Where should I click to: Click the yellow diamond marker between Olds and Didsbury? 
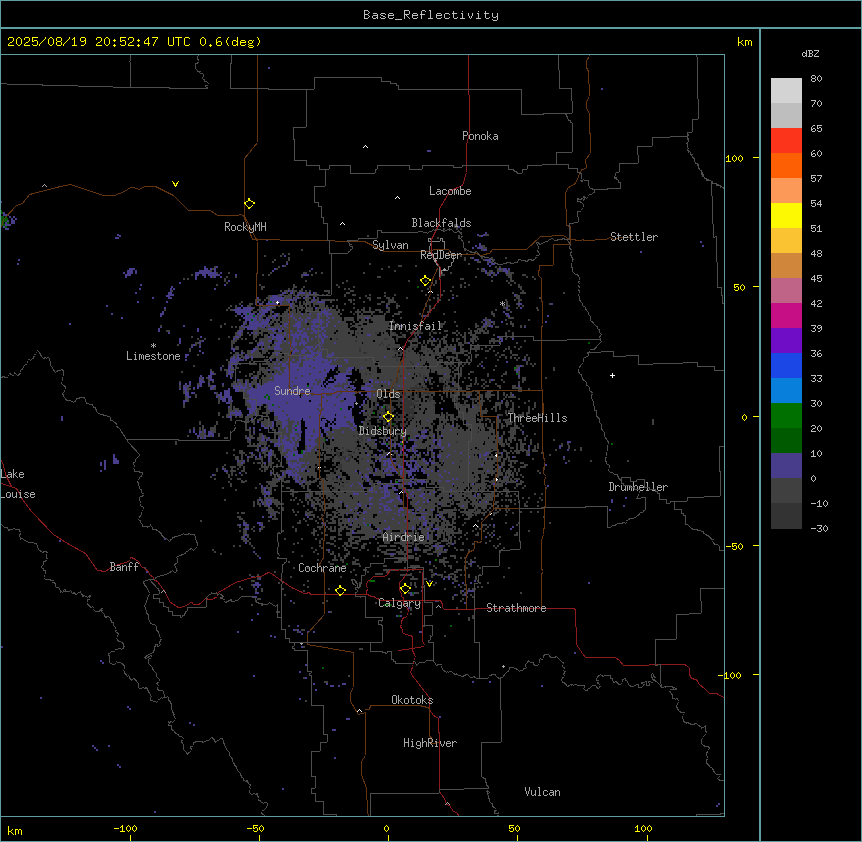pyautogui.click(x=389, y=417)
